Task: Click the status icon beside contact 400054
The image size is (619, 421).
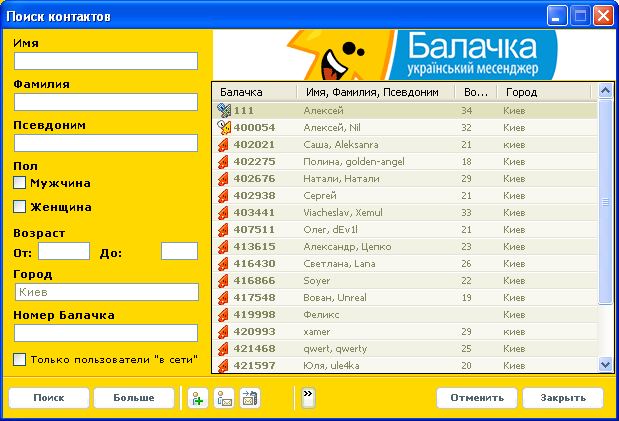Action: tap(224, 127)
